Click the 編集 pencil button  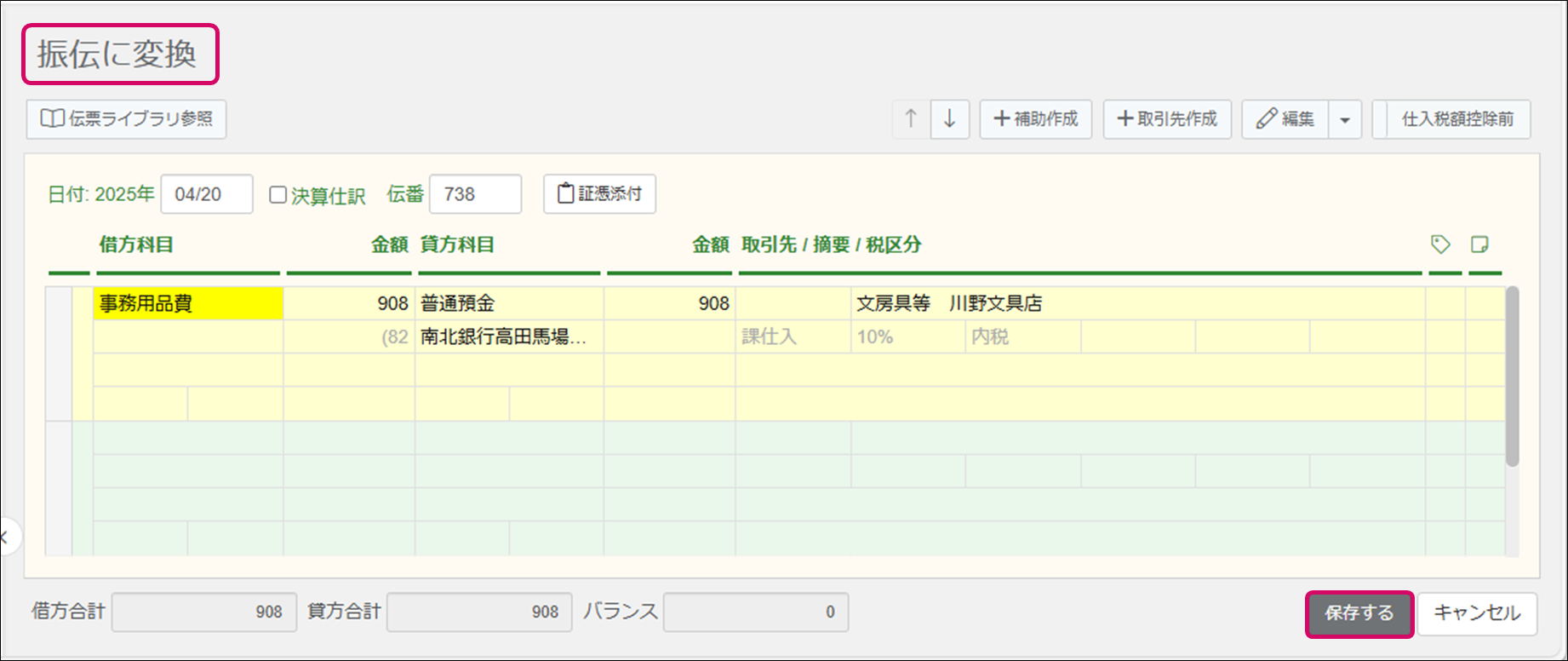pyautogui.click(x=1285, y=119)
